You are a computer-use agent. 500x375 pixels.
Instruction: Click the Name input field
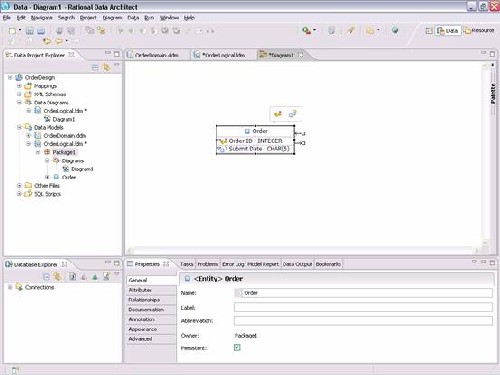[x=363, y=293]
